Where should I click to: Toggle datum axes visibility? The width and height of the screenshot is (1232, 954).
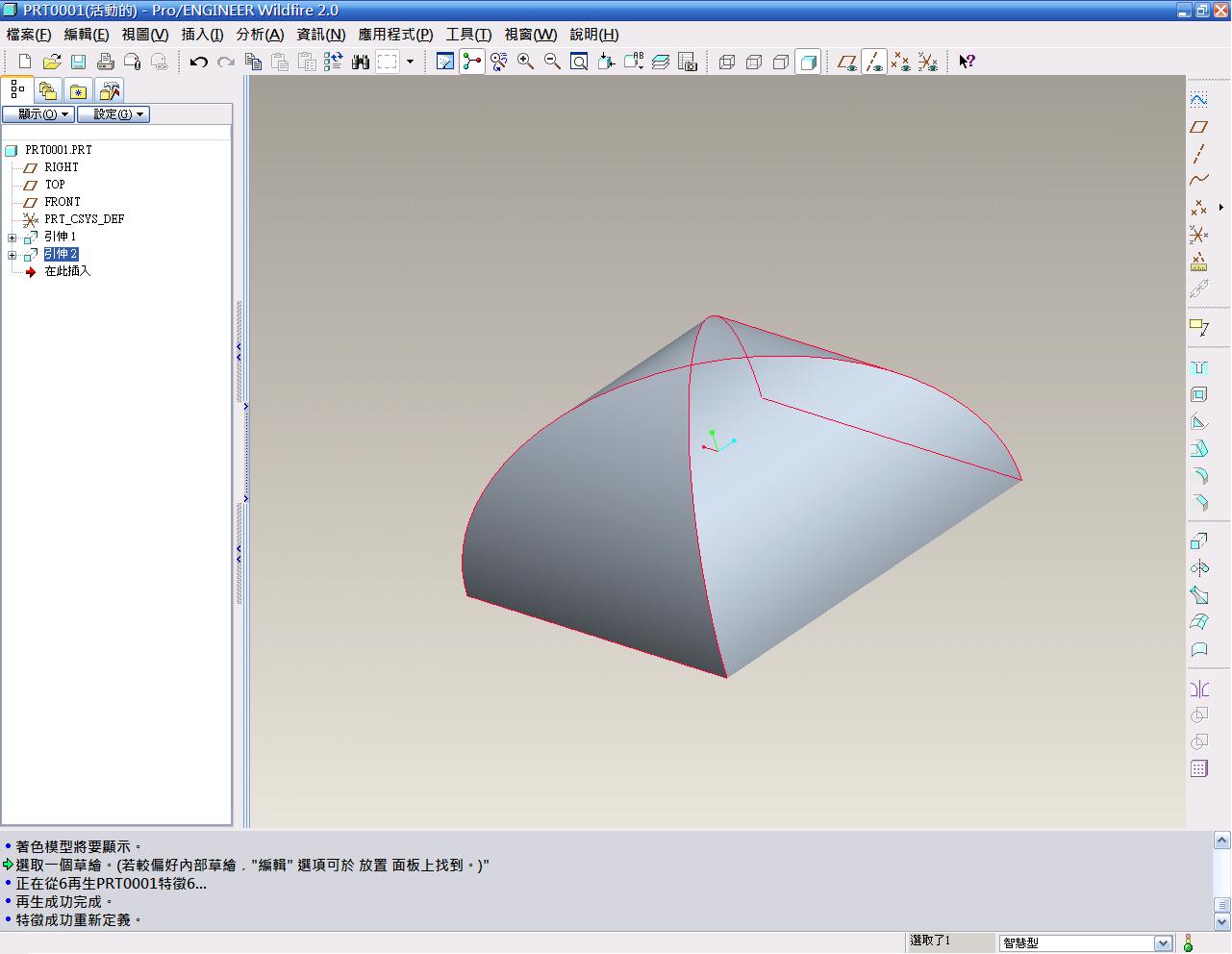[x=873, y=62]
